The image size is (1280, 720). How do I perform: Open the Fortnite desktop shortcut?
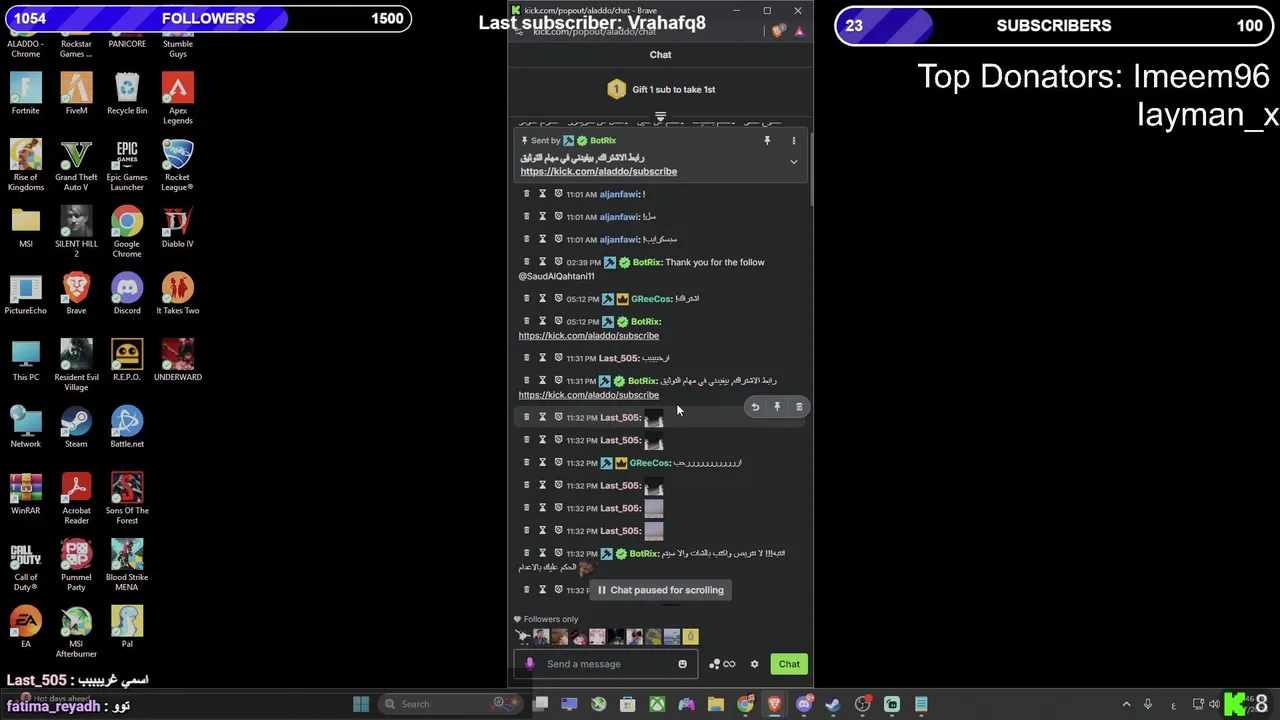tap(26, 93)
